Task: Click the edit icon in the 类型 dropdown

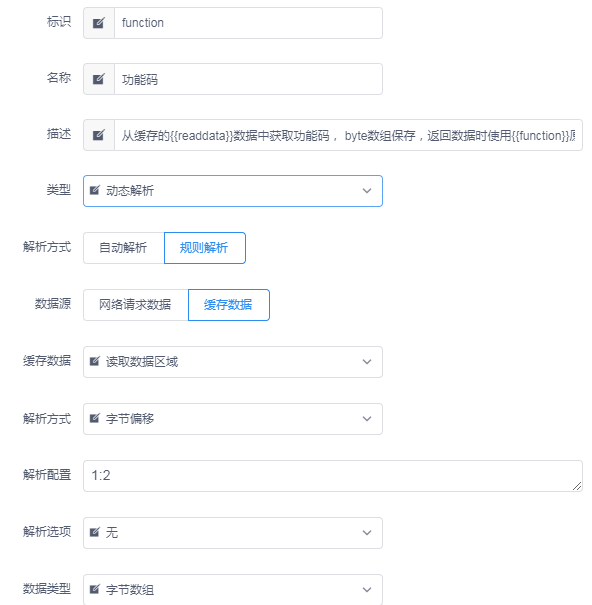Action: tap(95, 190)
